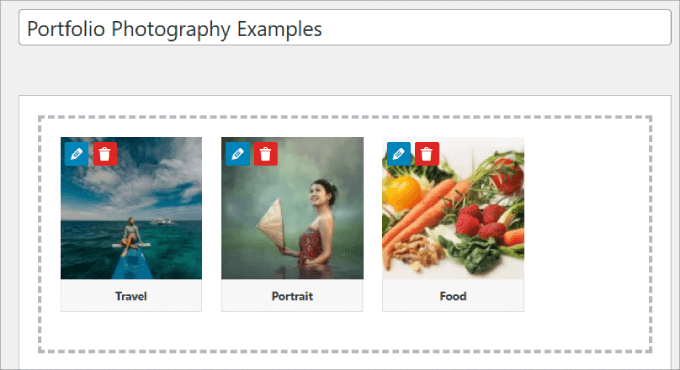Click the word Examples in the title field
The height and width of the screenshot is (370, 680).
pos(279,29)
